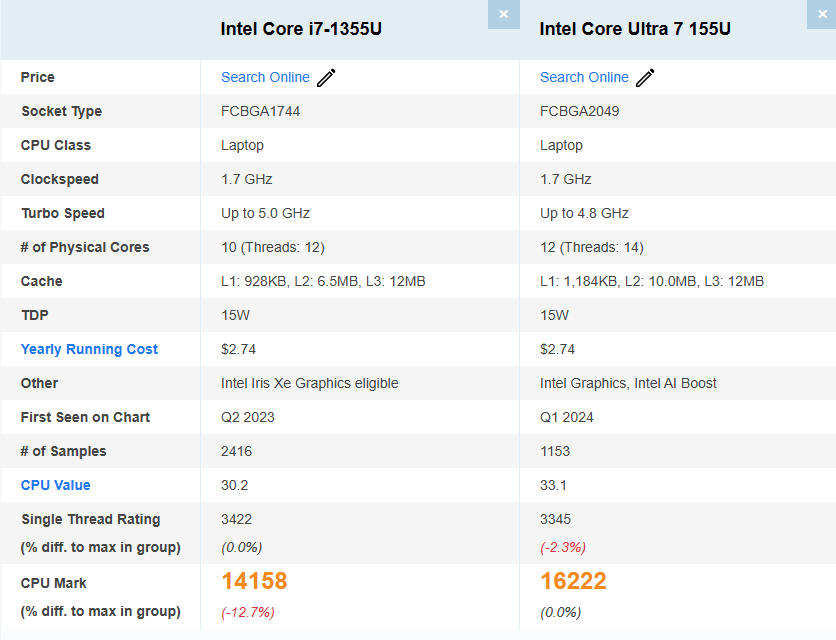Select the red (-2.3%) difference value
The height and width of the screenshot is (640, 836).
click(x=562, y=548)
